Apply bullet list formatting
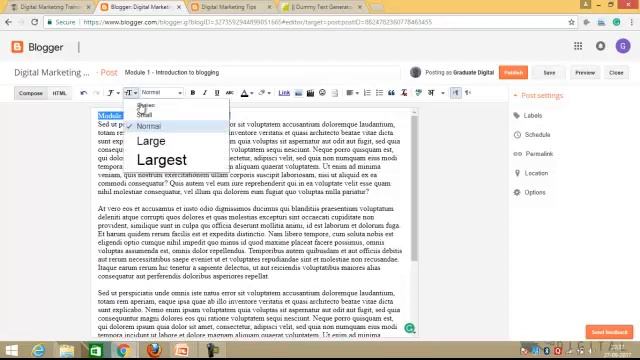This screenshot has height=360, width=640. coord(379,93)
